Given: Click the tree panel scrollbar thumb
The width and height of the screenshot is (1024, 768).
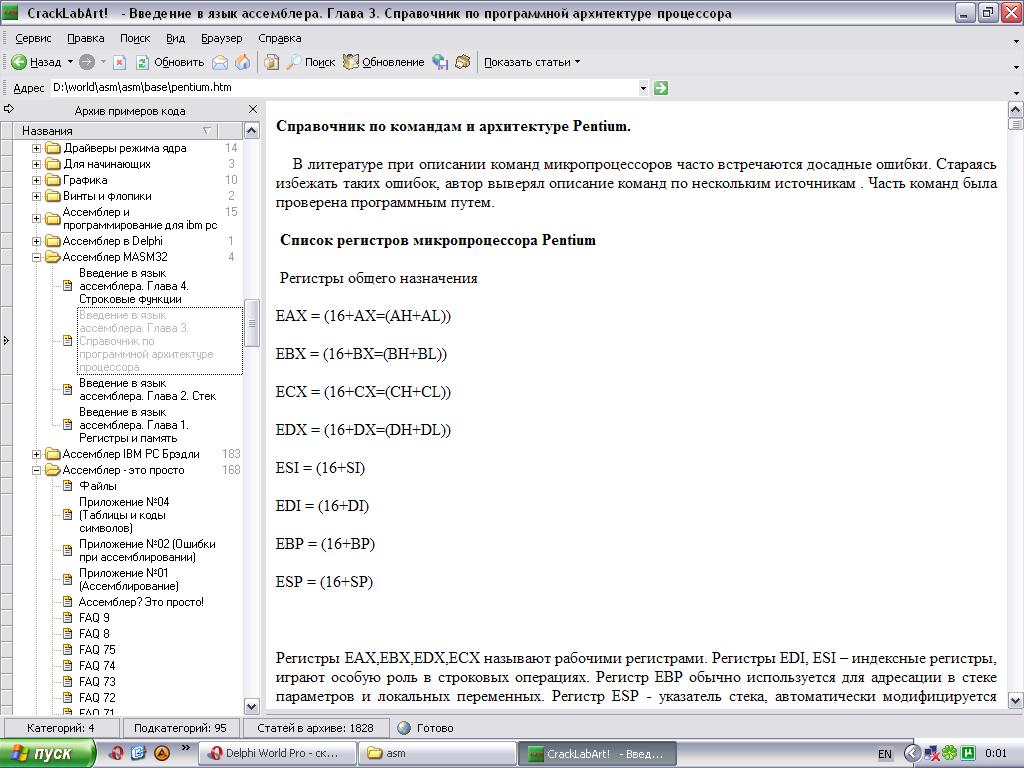Looking at the screenshot, I should 251,323.
